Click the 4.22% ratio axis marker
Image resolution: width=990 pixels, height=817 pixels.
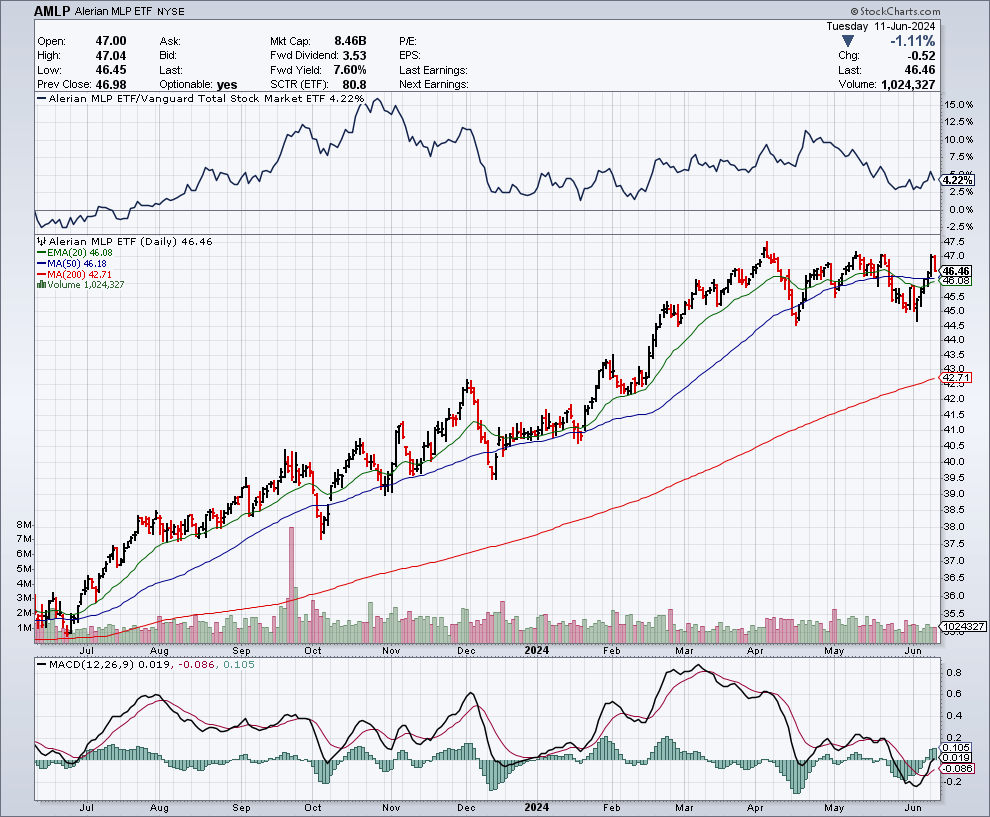tap(958, 181)
